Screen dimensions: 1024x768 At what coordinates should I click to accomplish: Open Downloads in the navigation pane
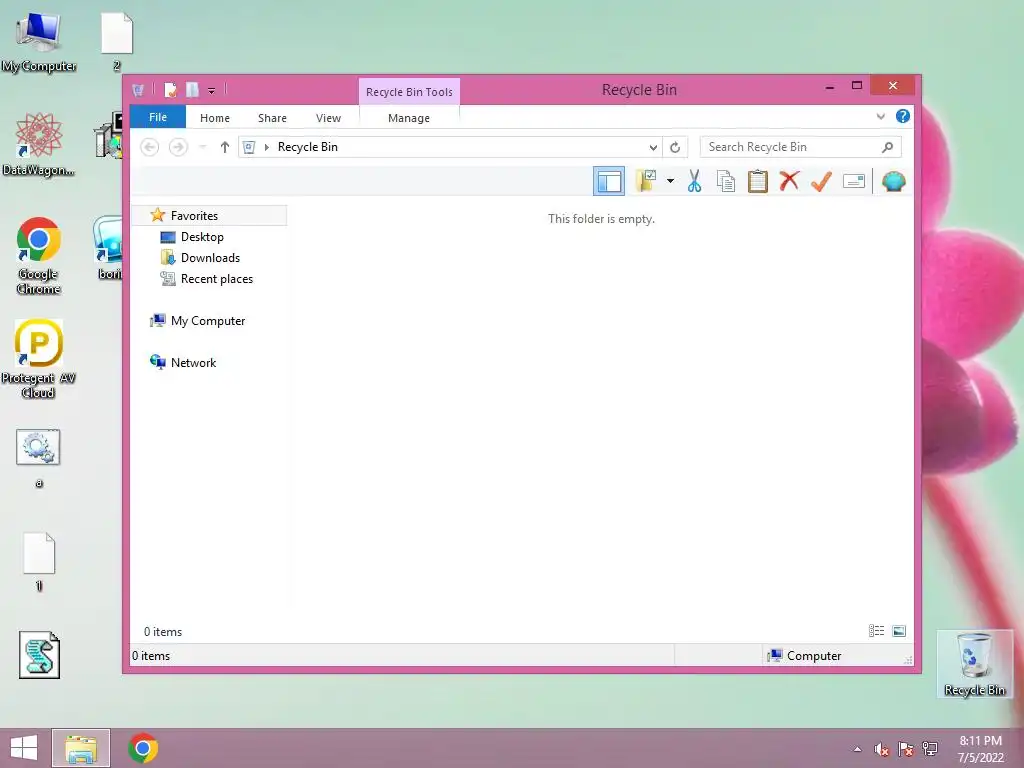pos(210,257)
